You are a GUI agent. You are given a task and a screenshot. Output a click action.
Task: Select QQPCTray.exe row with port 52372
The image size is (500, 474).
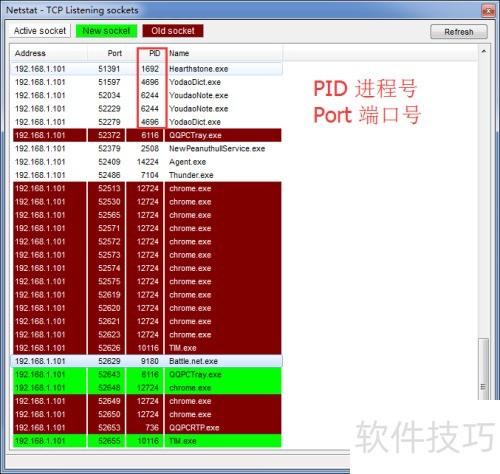(x=147, y=135)
